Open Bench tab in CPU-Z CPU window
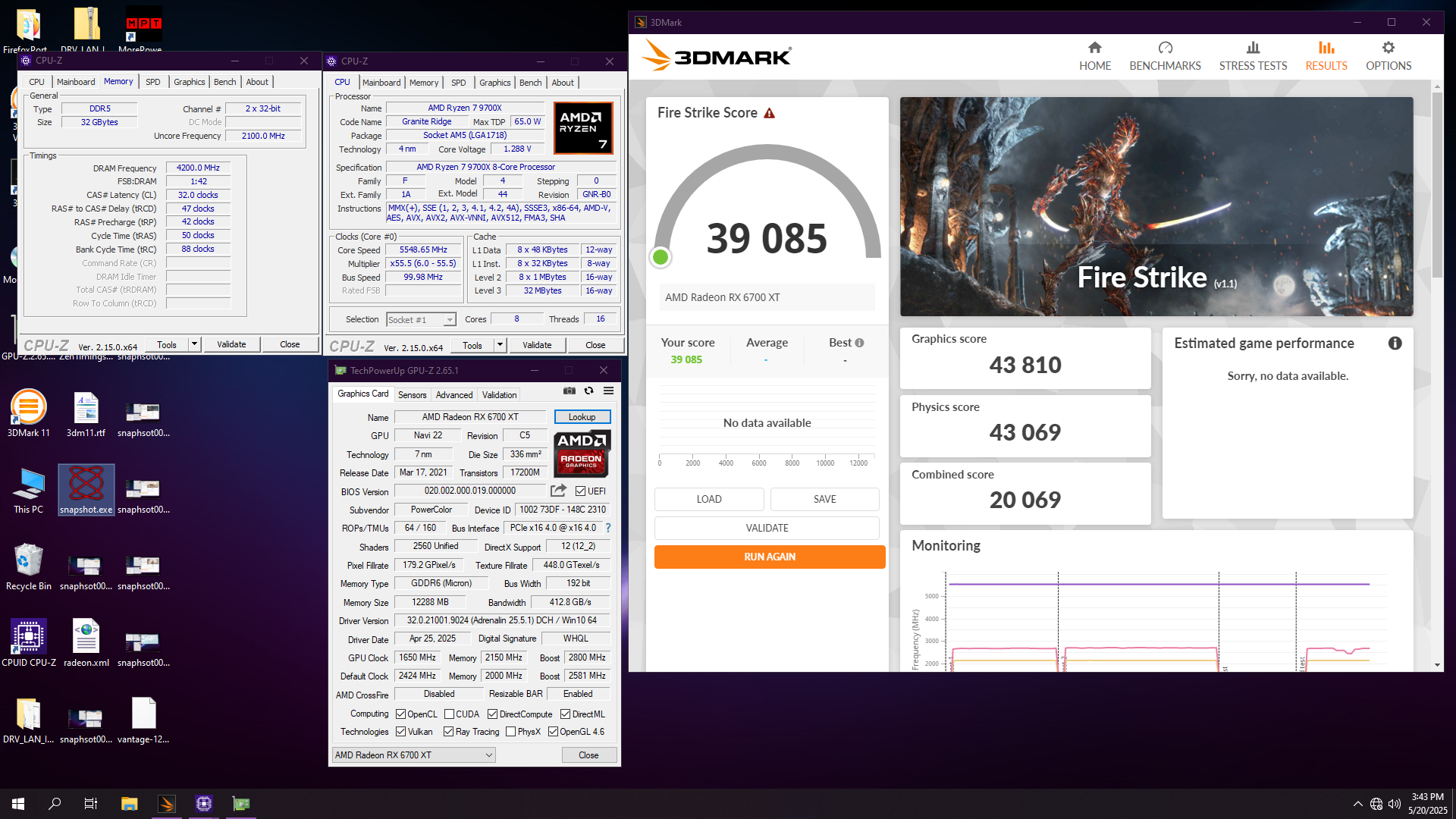The height and width of the screenshot is (819, 1456). pyautogui.click(x=530, y=83)
